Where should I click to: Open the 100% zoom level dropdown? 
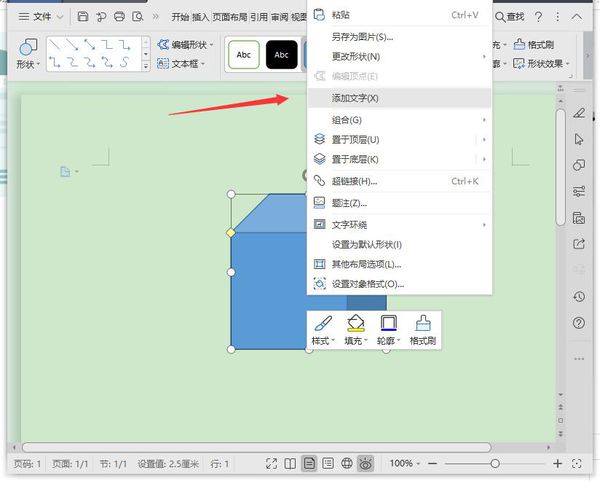(405, 464)
